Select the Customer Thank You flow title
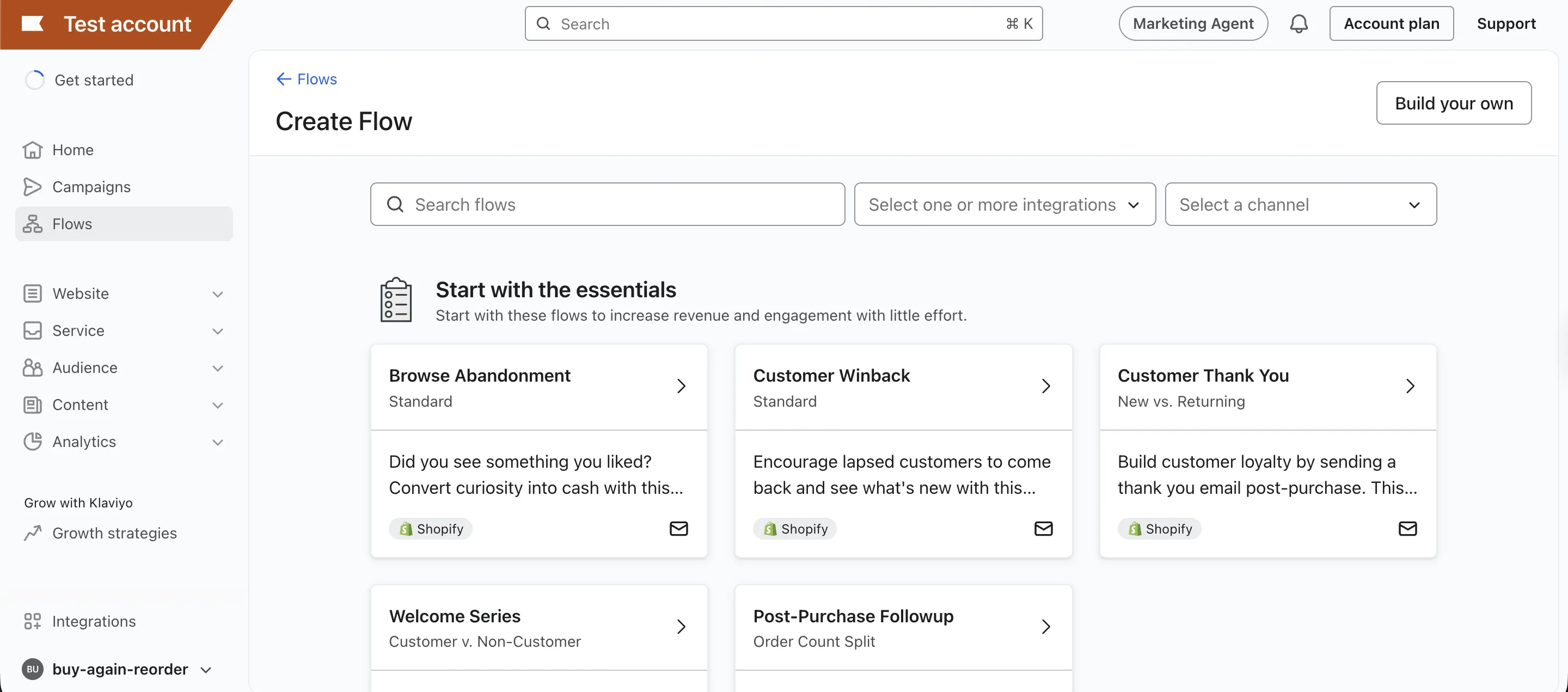Viewport: 1568px width, 692px height. pos(1203,376)
